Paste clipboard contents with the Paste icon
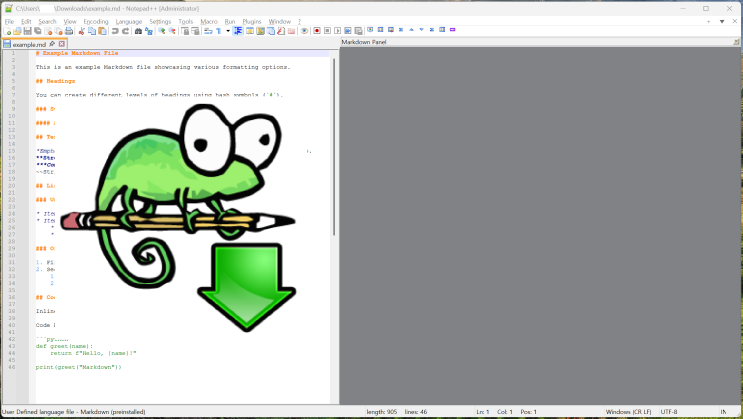Image resolution: width=743 pixels, height=419 pixels. pyautogui.click(x=102, y=31)
